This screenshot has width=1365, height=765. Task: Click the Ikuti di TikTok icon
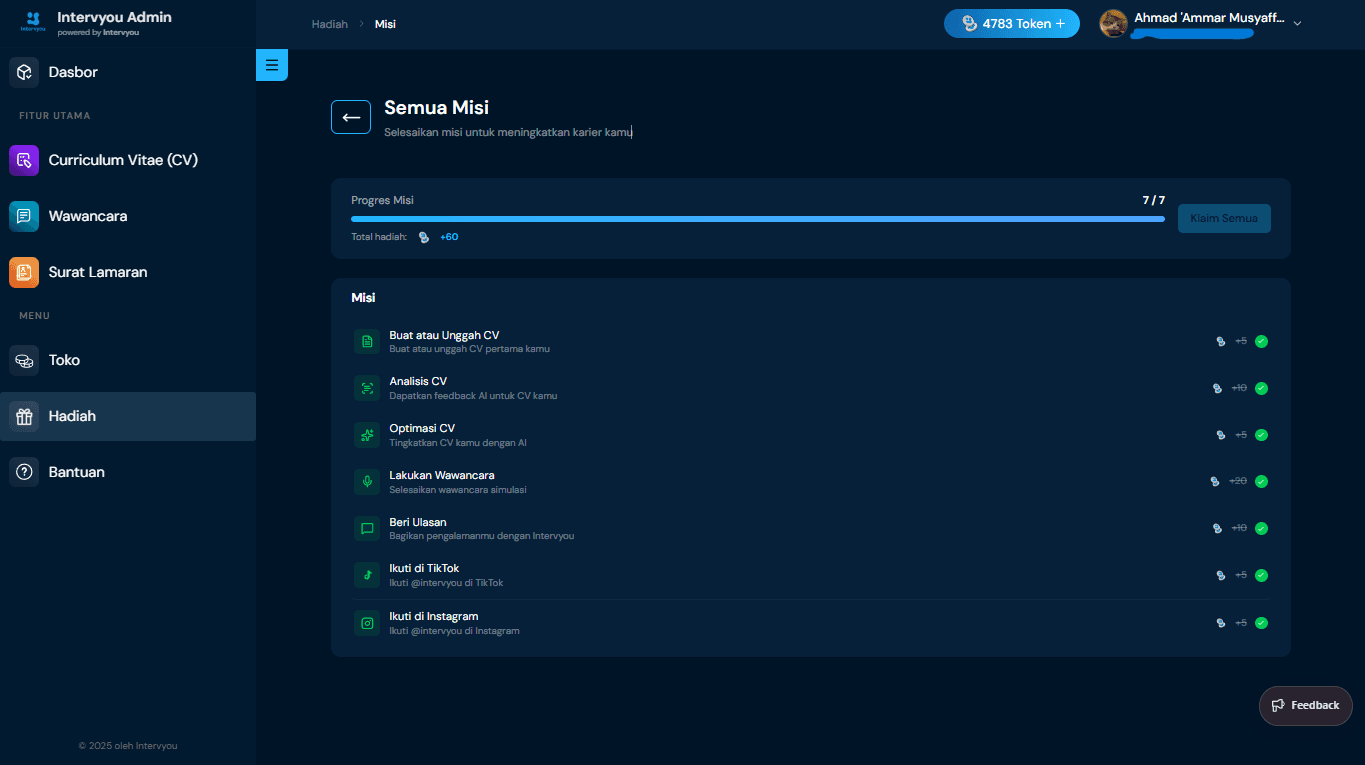point(367,575)
